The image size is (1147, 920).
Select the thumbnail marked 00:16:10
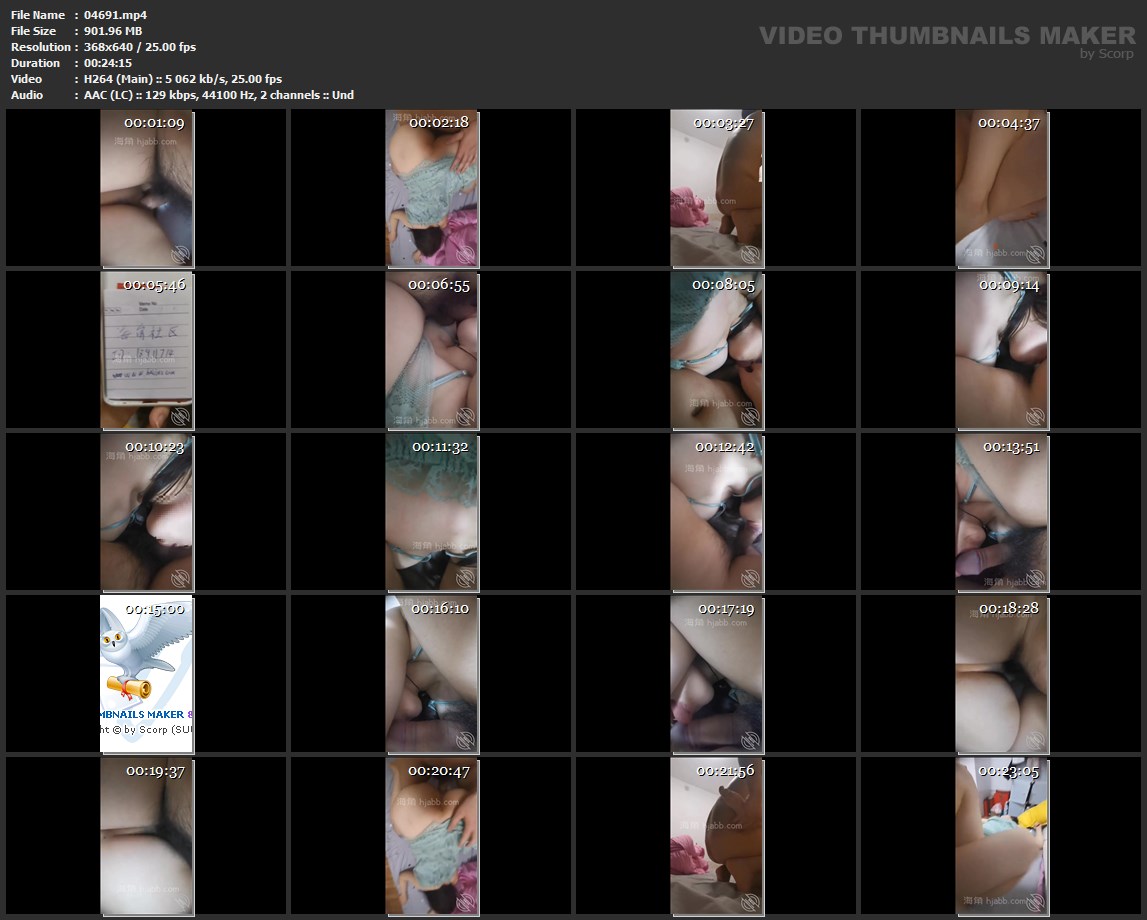click(x=432, y=673)
